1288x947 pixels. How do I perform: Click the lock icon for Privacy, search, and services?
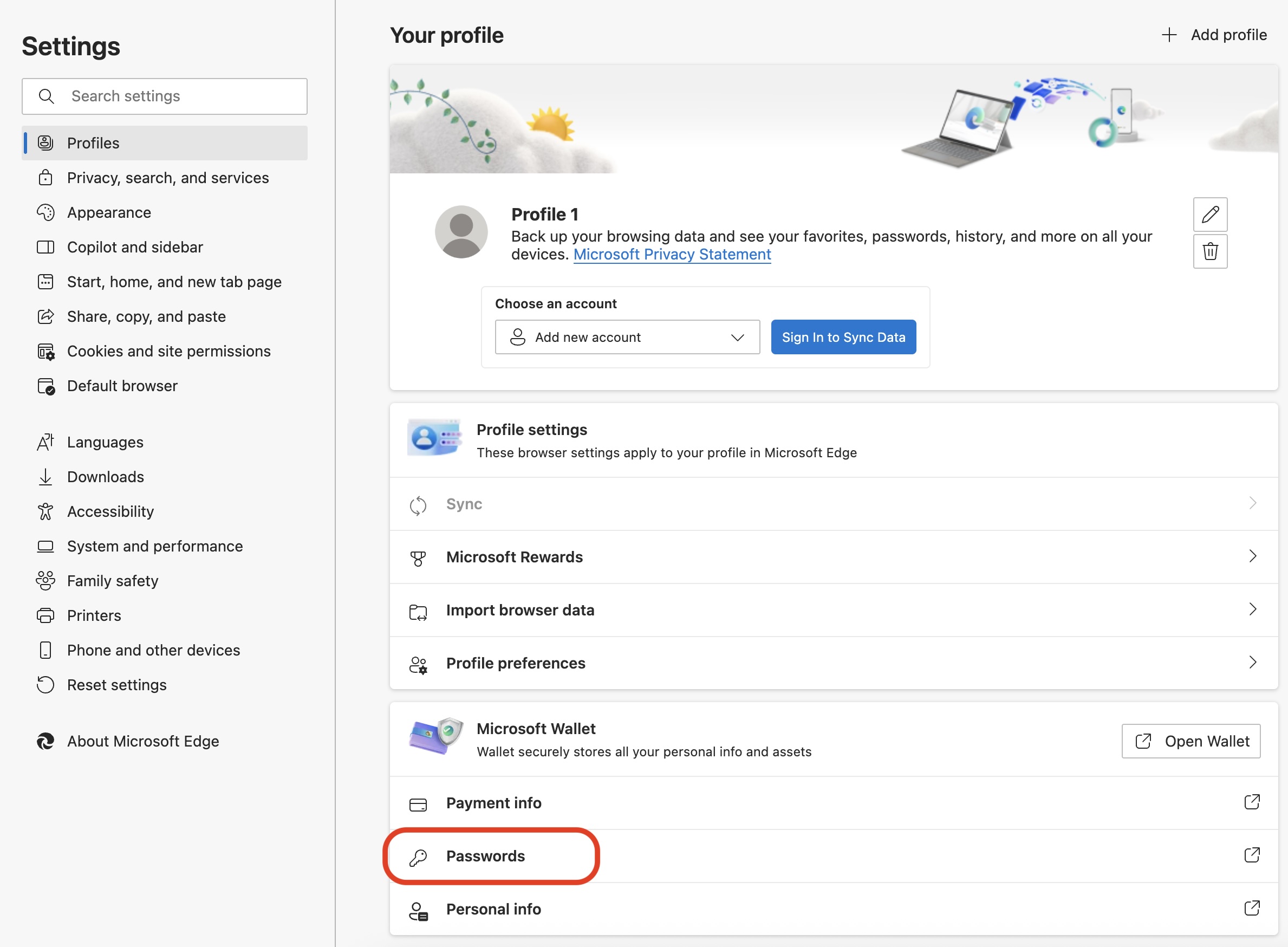click(45, 178)
